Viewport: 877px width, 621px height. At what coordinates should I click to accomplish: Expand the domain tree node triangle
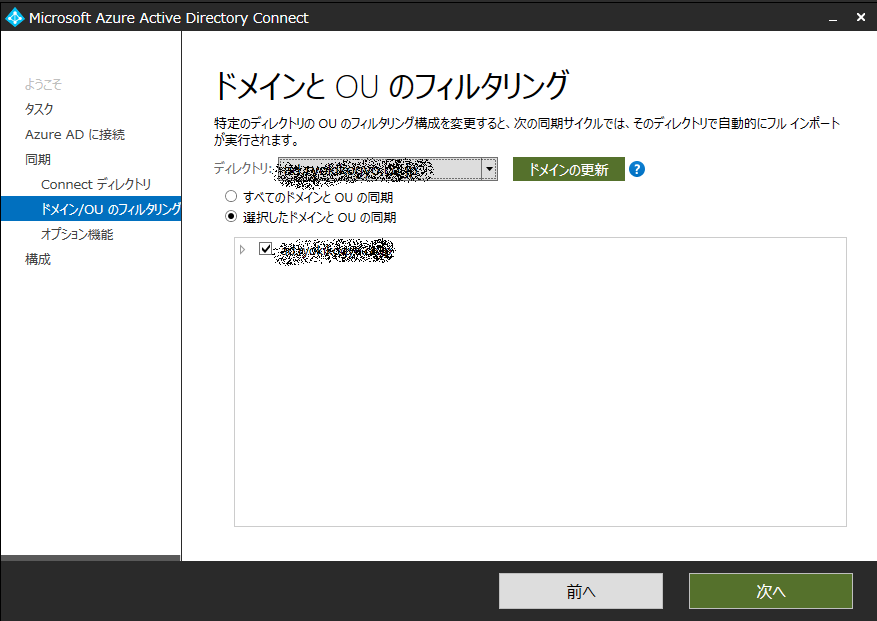click(242, 250)
